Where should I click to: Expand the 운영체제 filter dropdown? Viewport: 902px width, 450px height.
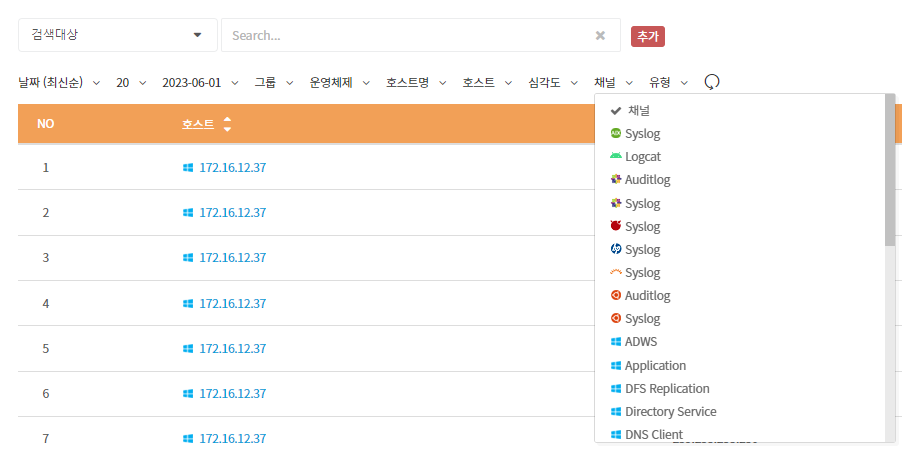pyautogui.click(x=339, y=82)
